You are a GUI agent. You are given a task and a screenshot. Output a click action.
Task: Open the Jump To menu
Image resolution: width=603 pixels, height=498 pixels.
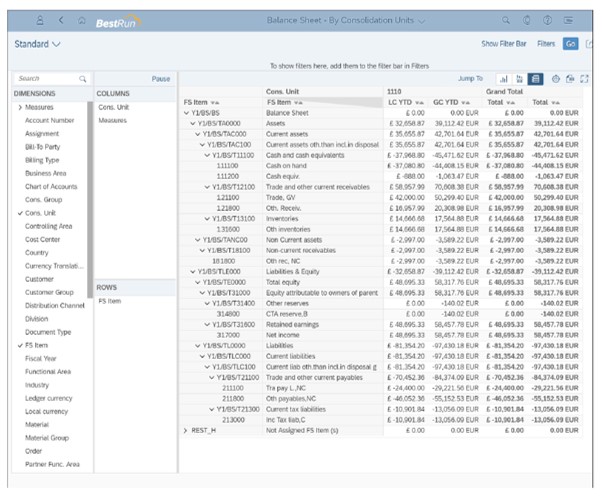(470, 79)
